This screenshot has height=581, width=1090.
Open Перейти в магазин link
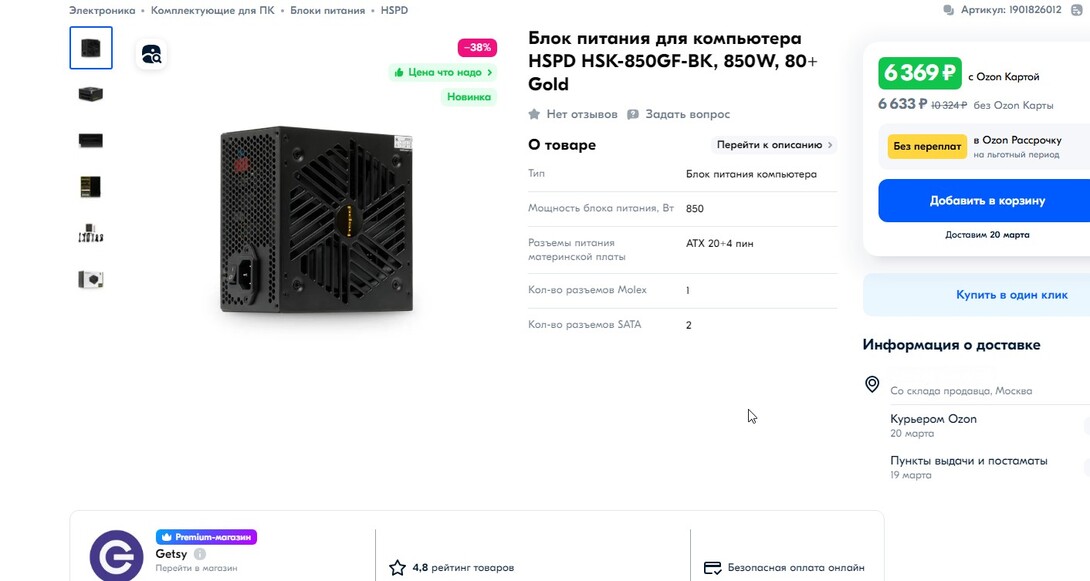point(196,568)
